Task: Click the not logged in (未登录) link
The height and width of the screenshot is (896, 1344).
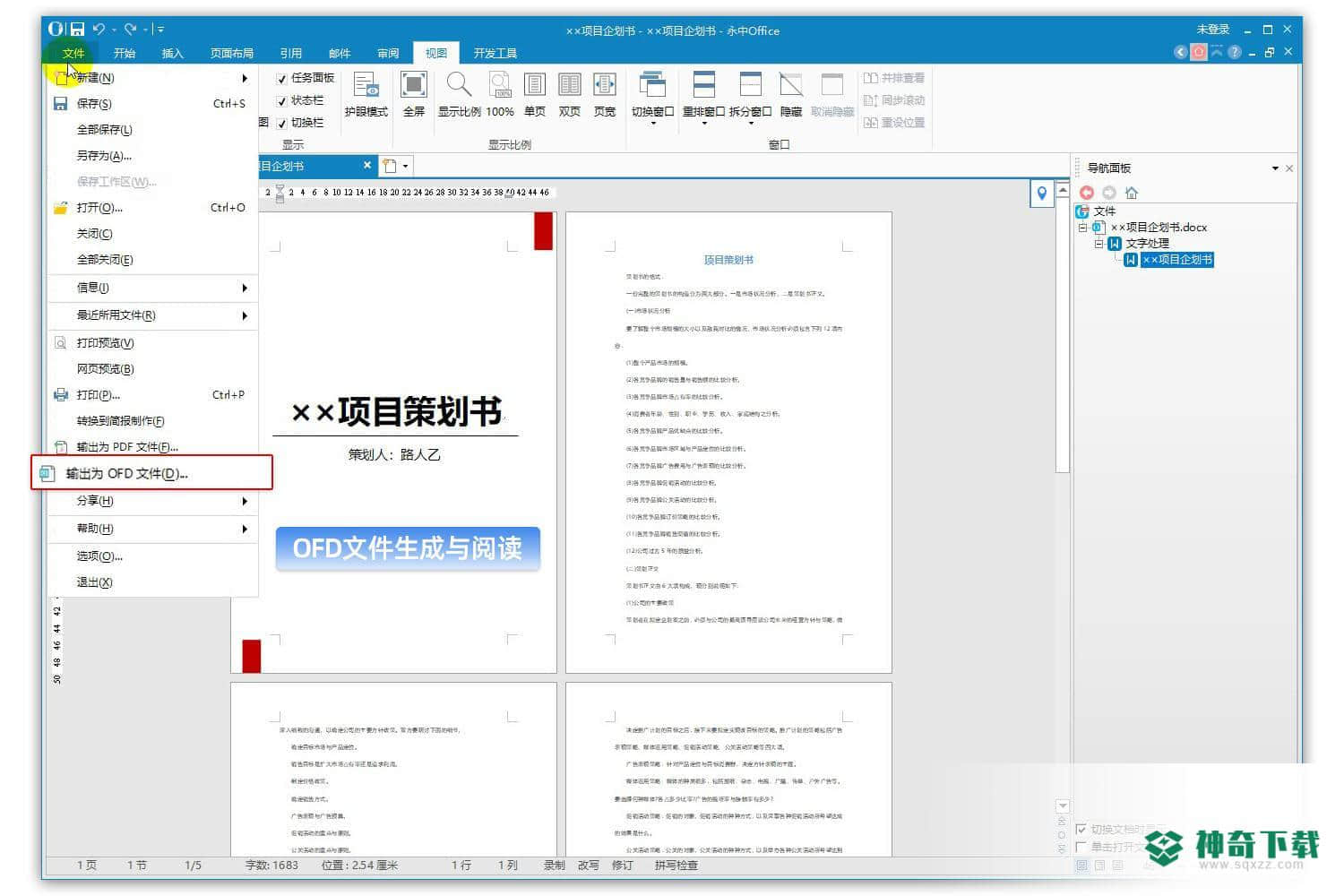Action: [1213, 30]
